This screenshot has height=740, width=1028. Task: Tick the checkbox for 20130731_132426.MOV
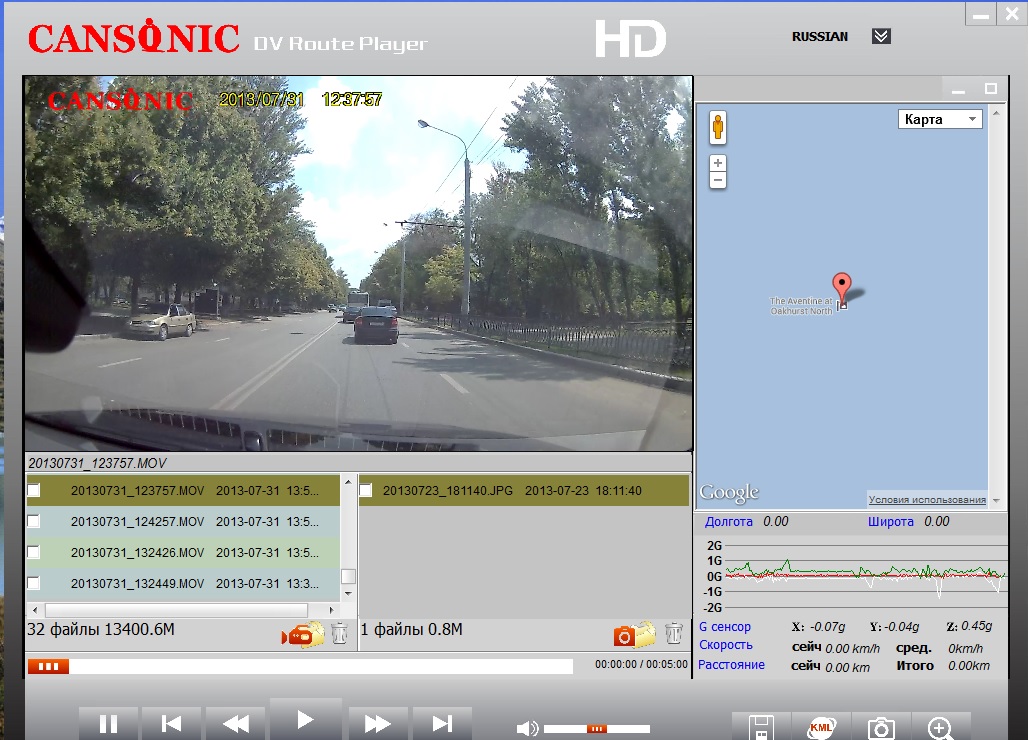[34, 552]
